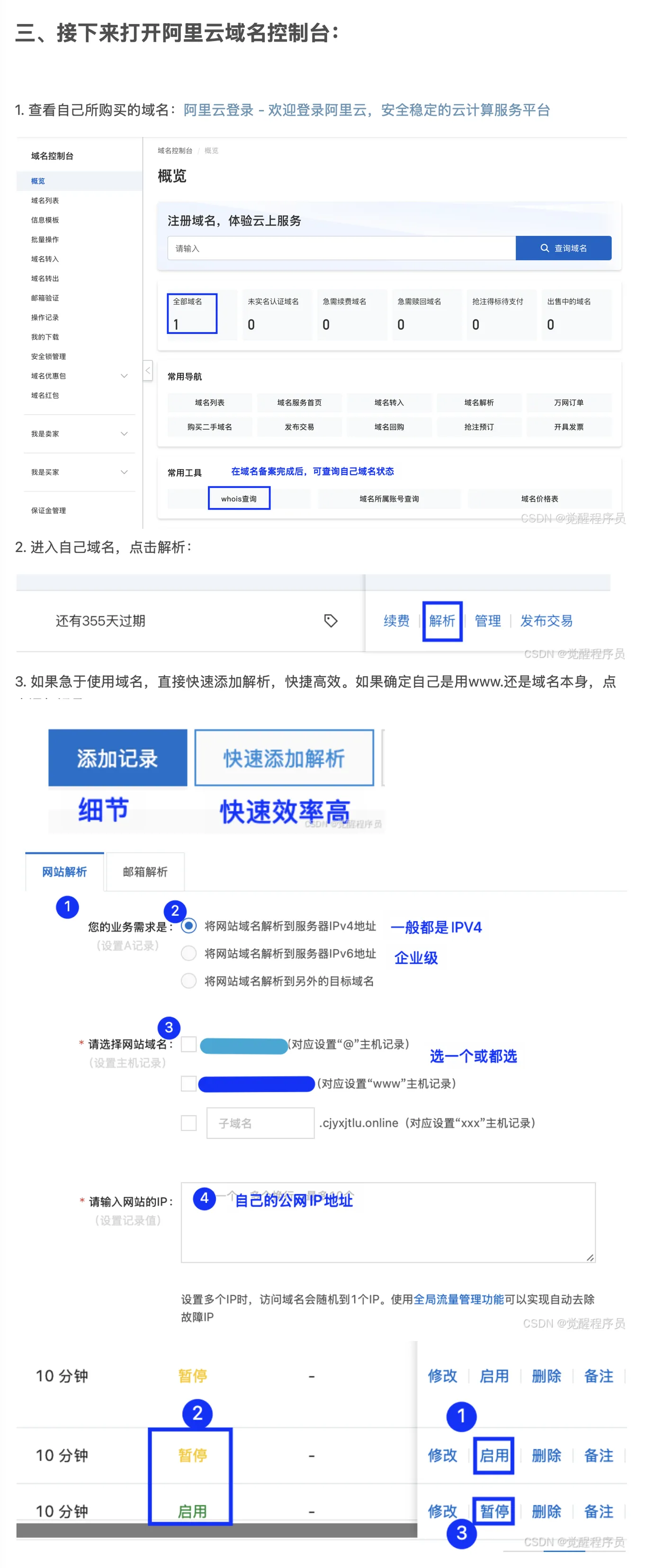Image resolution: width=663 pixels, height=1568 pixels.
Task: Click 删除 in the row with status 启用
Action: pos(546,1511)
